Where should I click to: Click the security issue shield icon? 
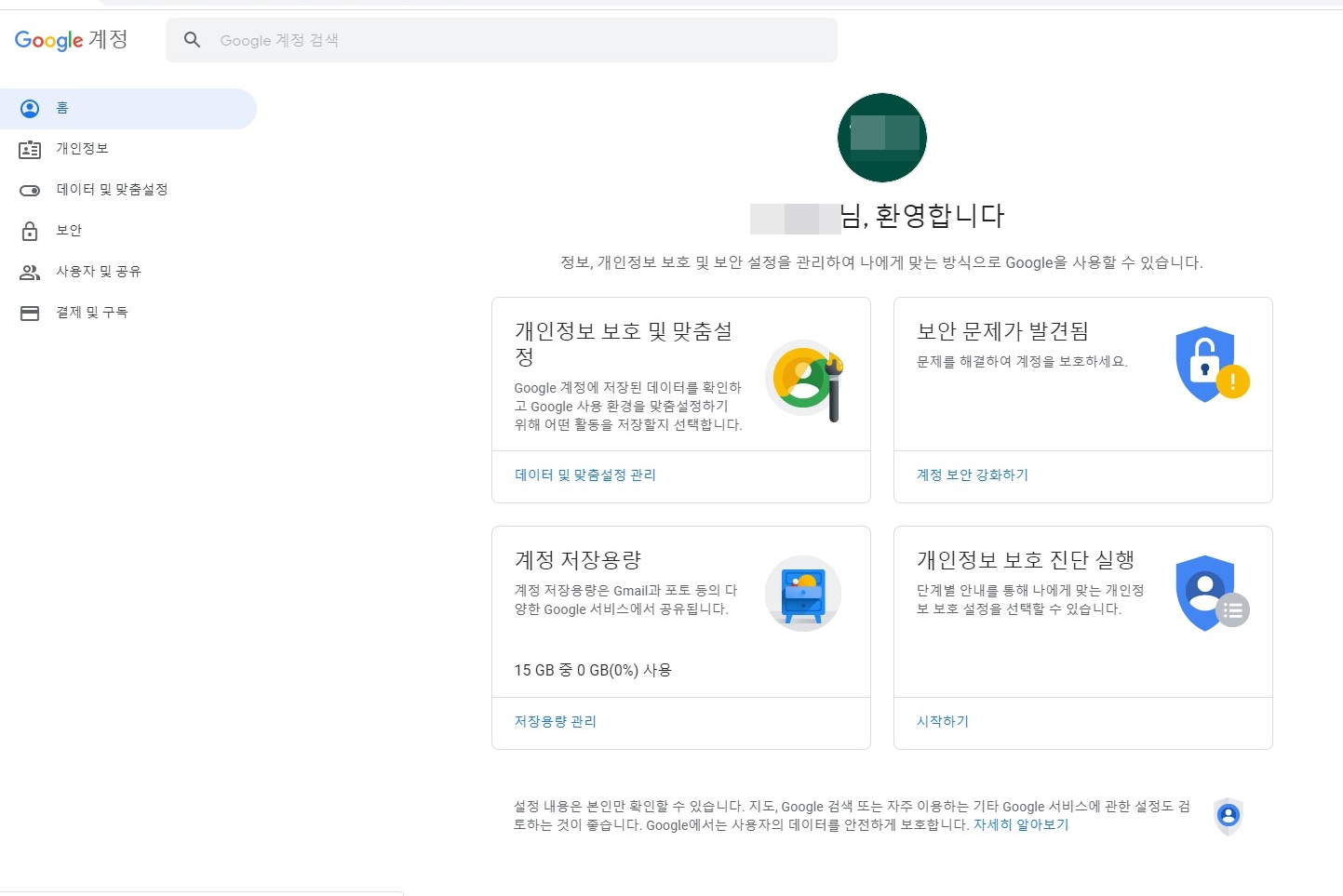[x=1212, y=364]
